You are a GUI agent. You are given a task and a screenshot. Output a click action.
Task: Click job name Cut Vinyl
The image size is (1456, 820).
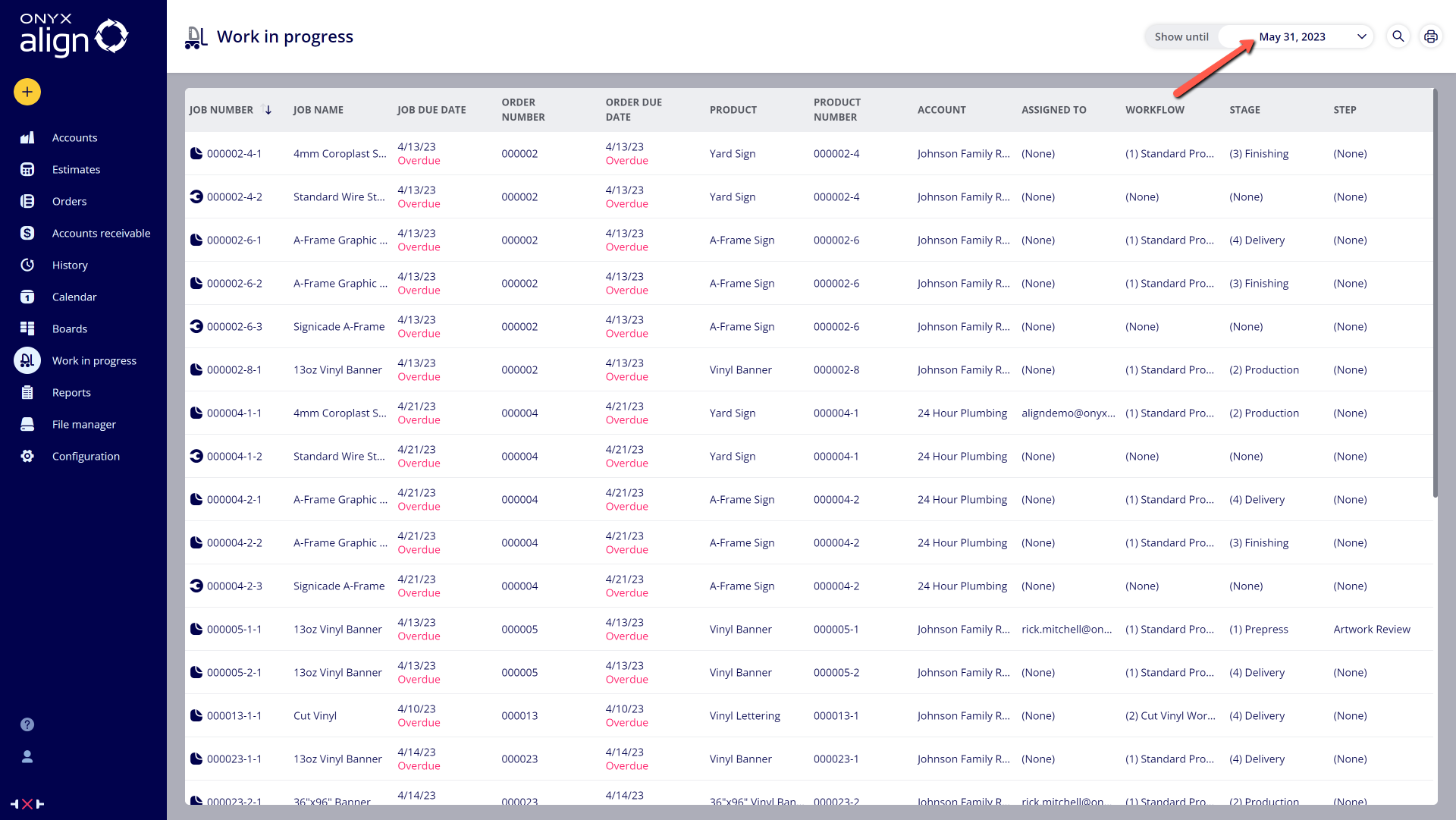click(315, 715)
